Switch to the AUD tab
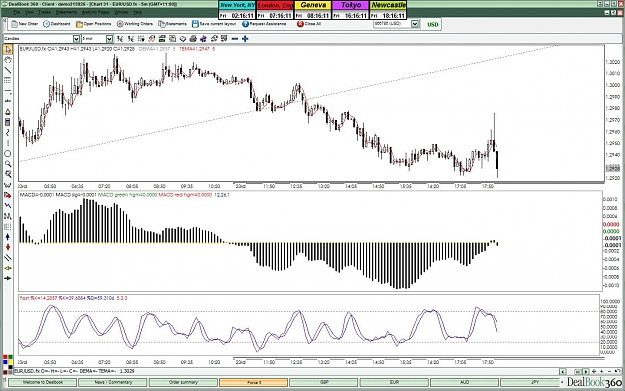 [x=464, y=382]
